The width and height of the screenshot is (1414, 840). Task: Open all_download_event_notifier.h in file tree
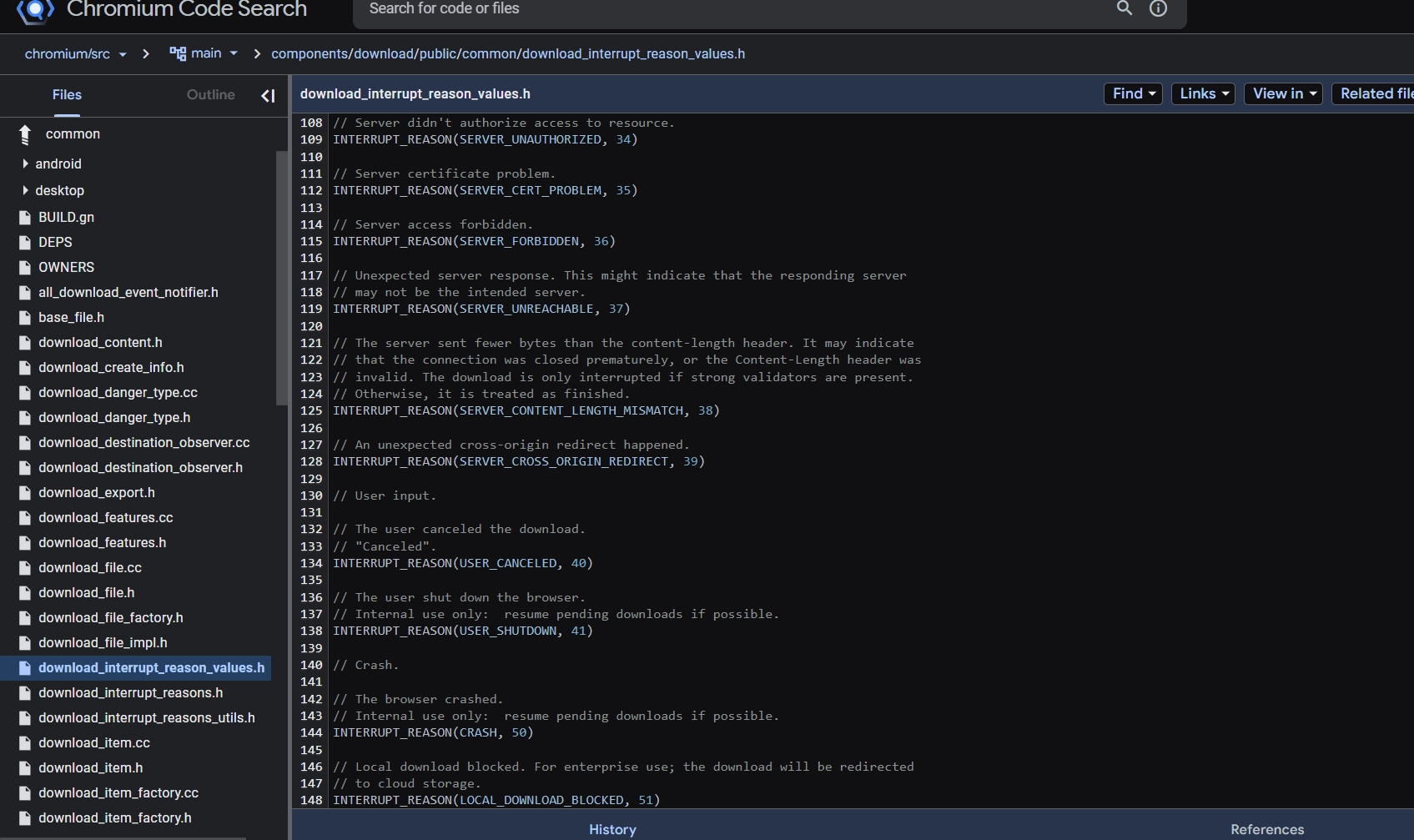point(128,293)
